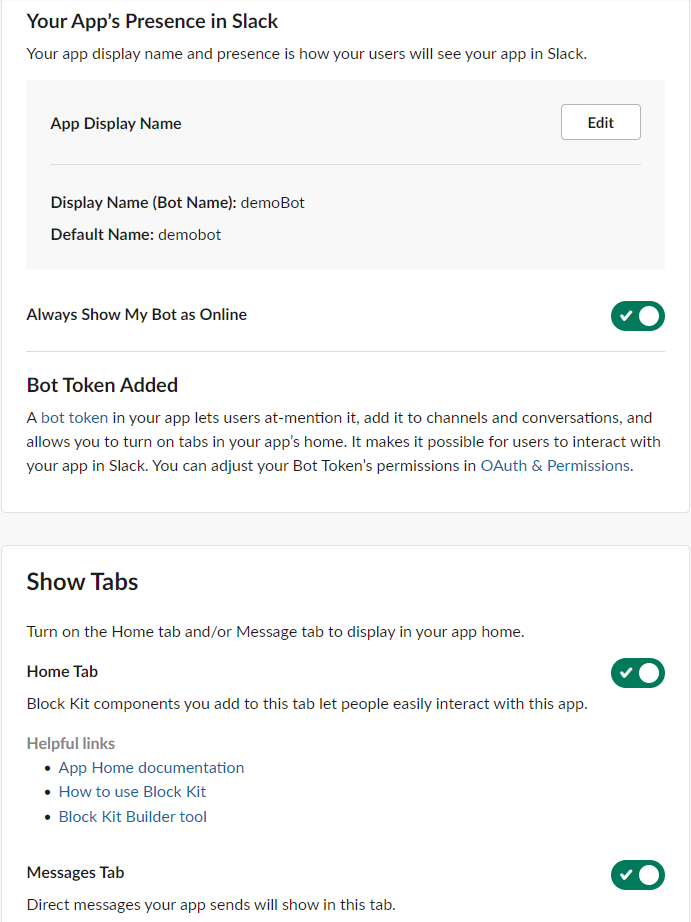The width and height of the screenshot is (691, 922).
Task: Toggle Always Show My Bot as Online
Action: tap(637, 316)
